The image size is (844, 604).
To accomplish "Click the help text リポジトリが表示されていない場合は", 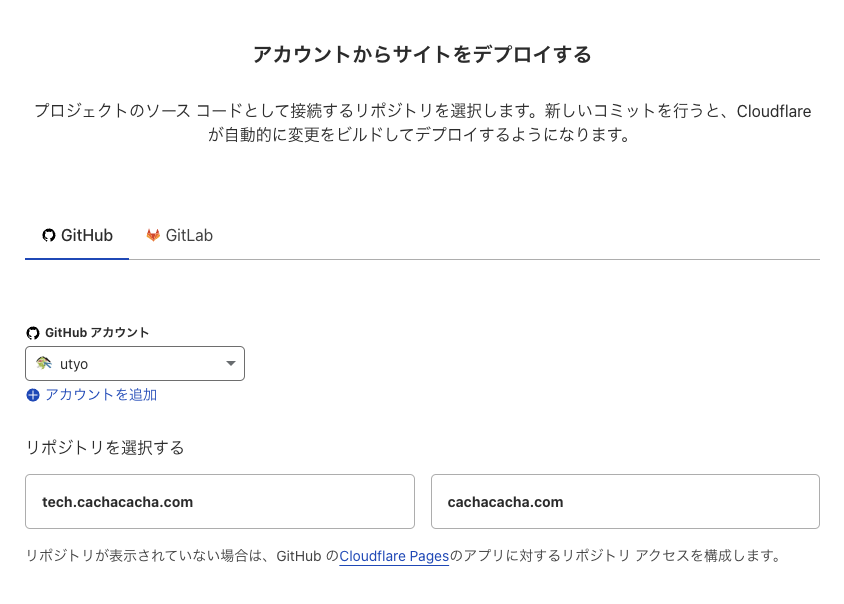I will 150,556.
